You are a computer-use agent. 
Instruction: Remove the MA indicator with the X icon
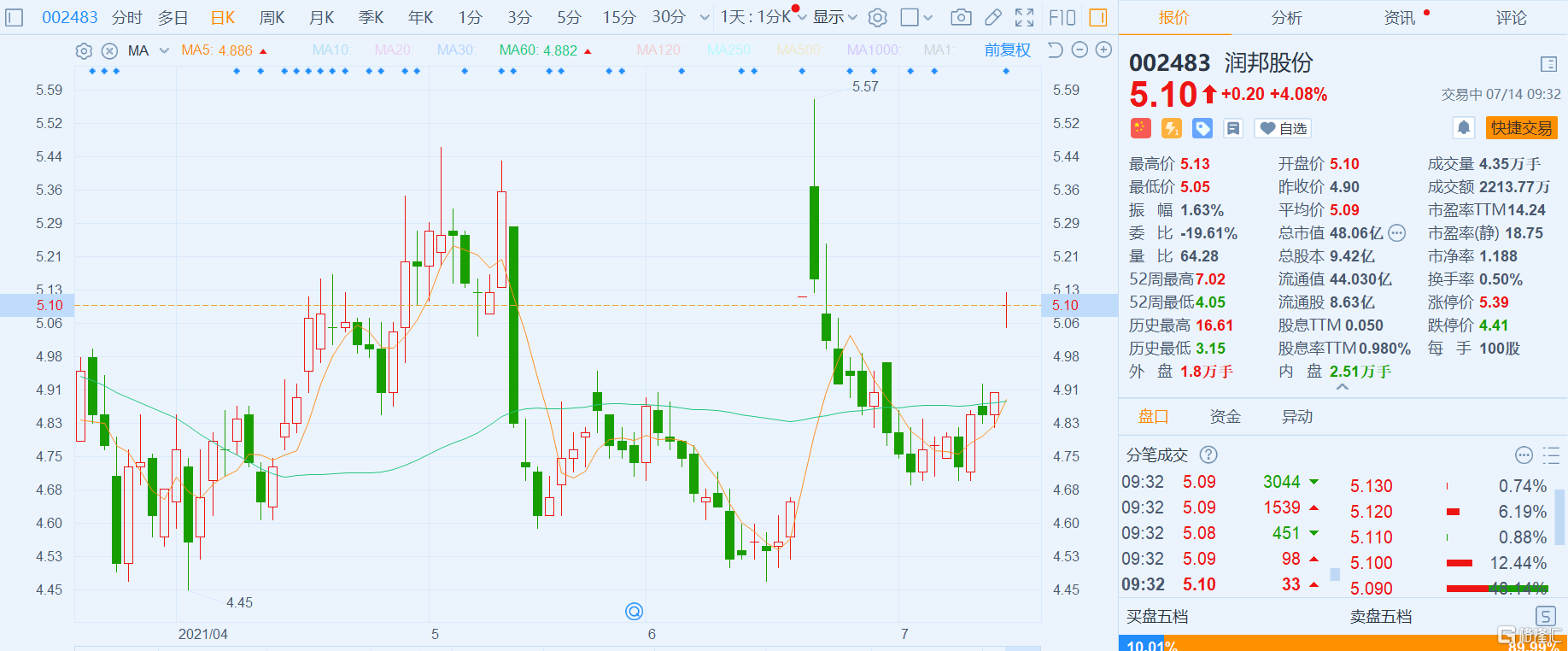tap(109, 51)
